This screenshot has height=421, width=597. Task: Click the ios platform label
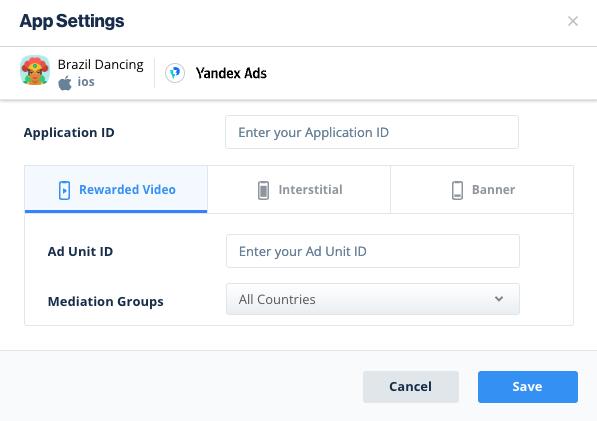(x=86, y=82)
